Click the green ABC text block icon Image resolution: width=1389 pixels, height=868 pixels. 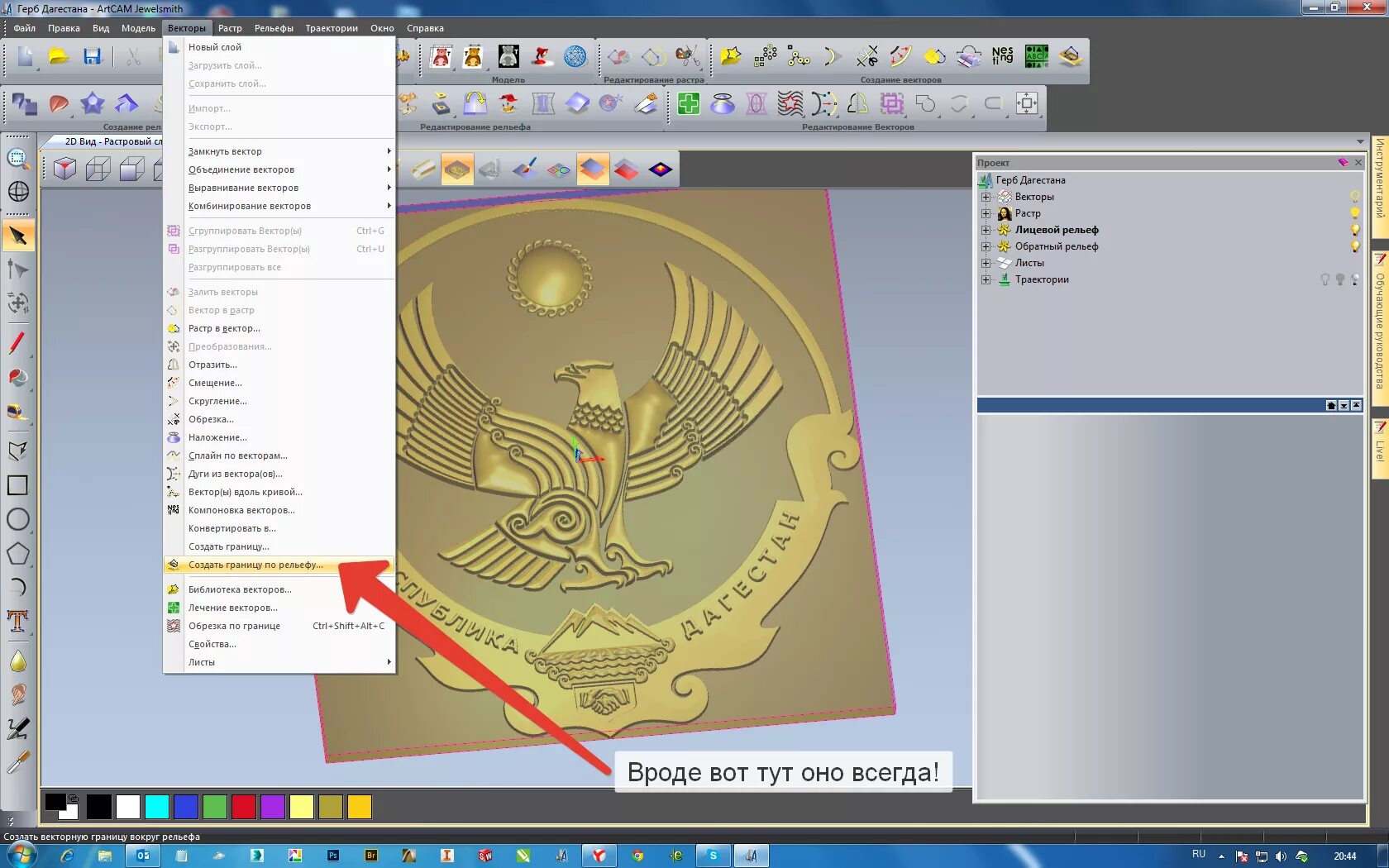(1036, 56)
